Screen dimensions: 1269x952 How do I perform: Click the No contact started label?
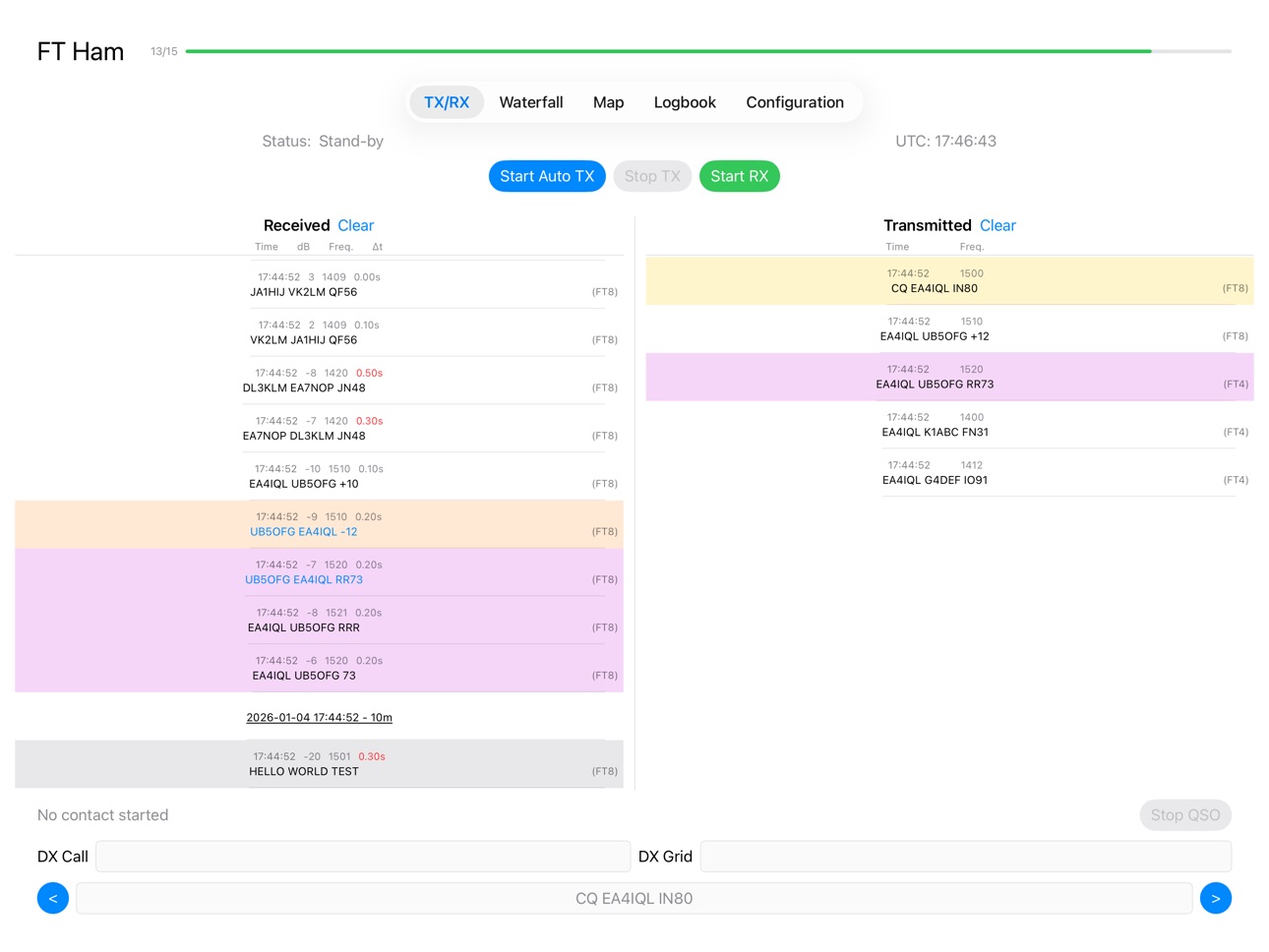[103, 815]
